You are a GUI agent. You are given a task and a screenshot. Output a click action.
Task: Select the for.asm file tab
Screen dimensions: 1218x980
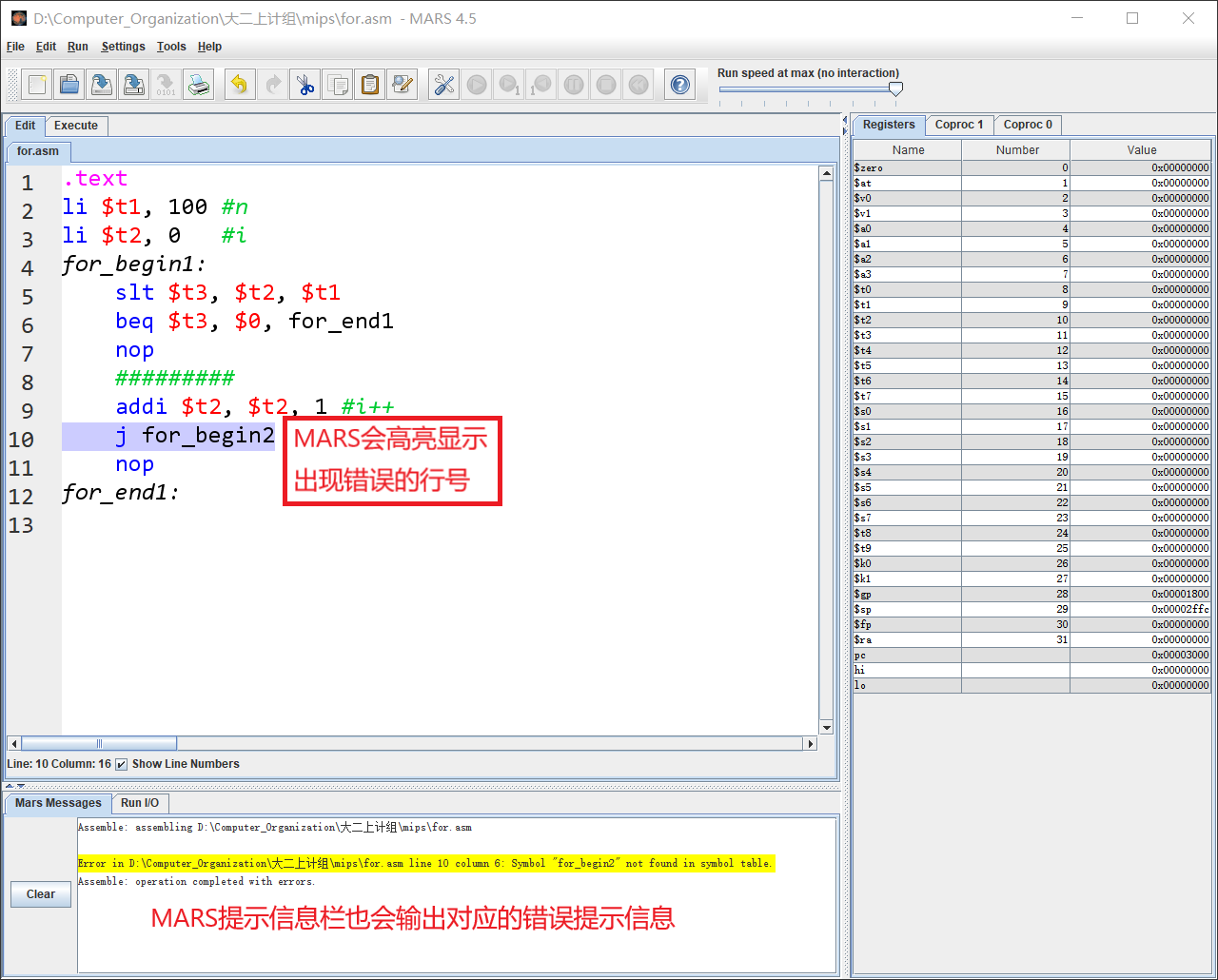pyautogui.click(x=38, y=151)
